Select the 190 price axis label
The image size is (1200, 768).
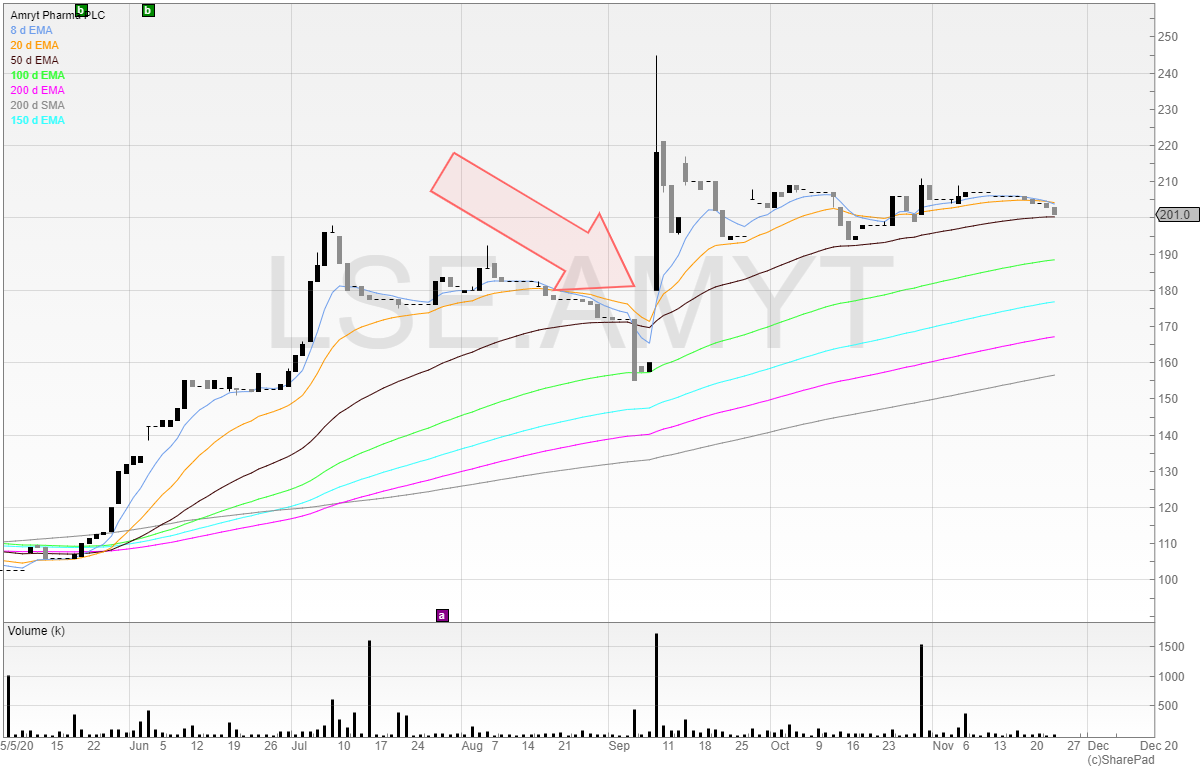point(1169,254)
